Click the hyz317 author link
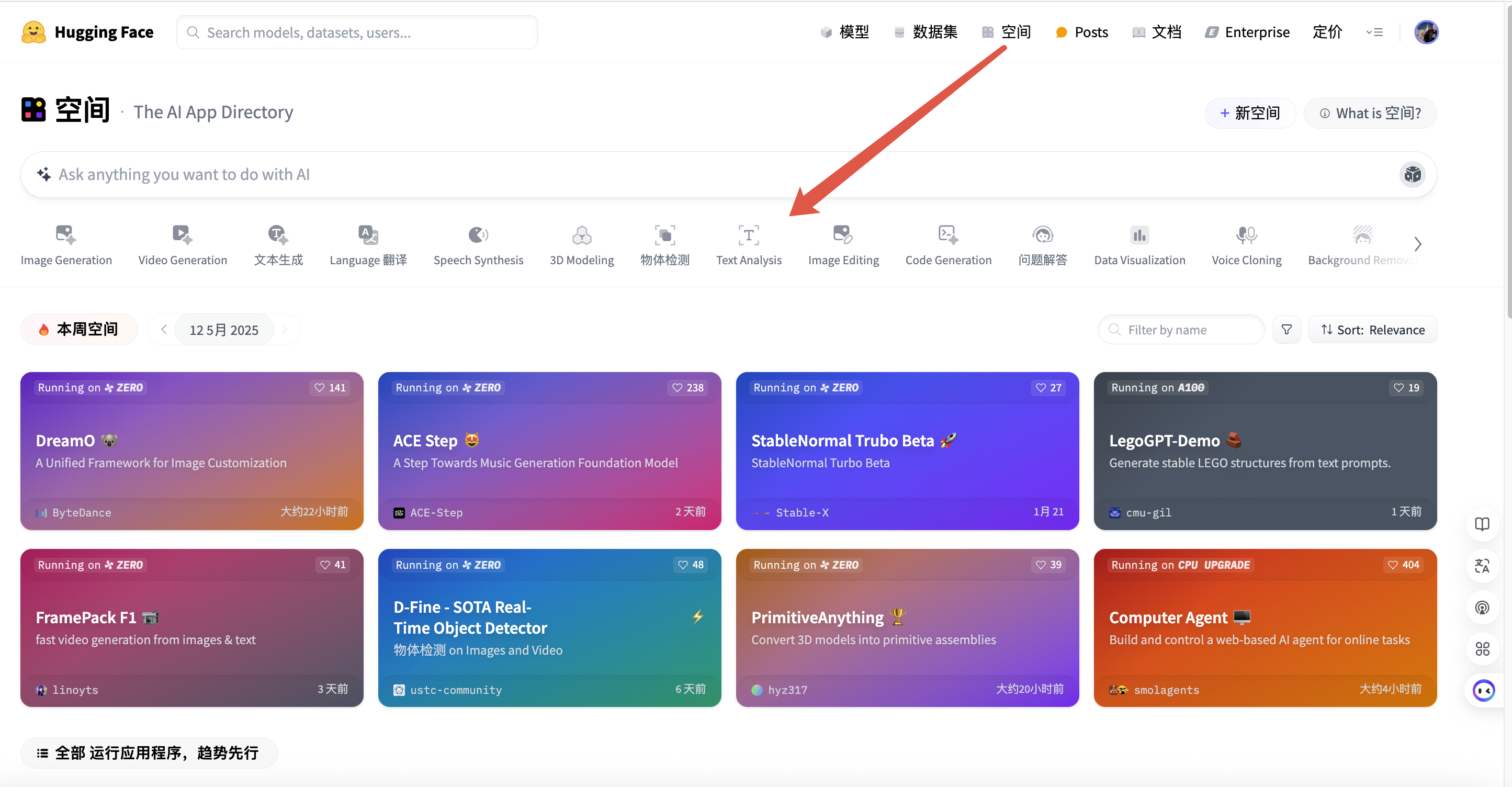1512x787 pixels. (x=780, y=690)
